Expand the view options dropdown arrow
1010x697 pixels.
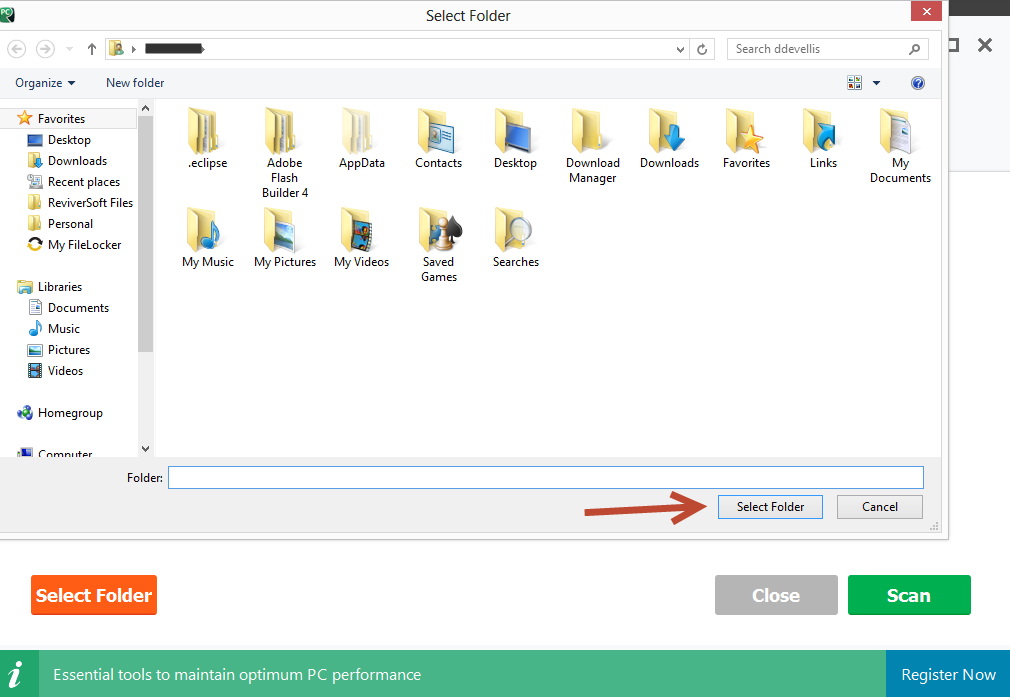point(876,83)
